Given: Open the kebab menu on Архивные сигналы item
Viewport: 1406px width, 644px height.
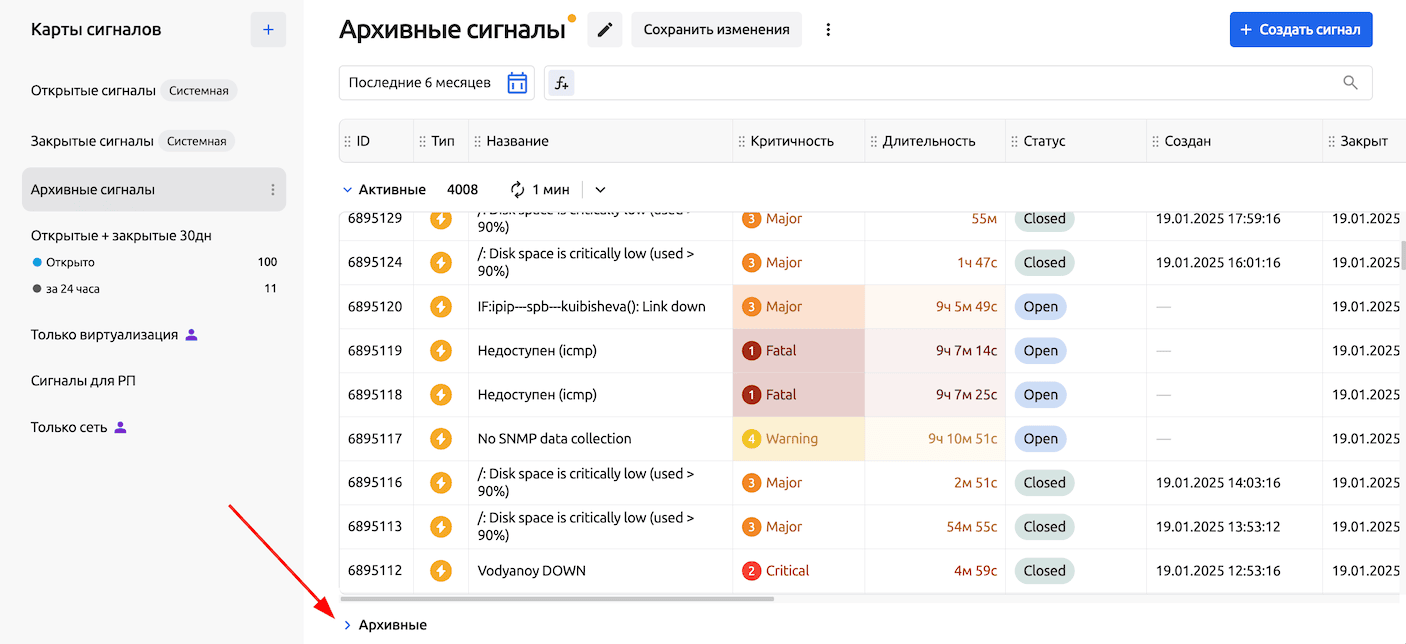Looking at the screenshot, I should pos(273,190).
